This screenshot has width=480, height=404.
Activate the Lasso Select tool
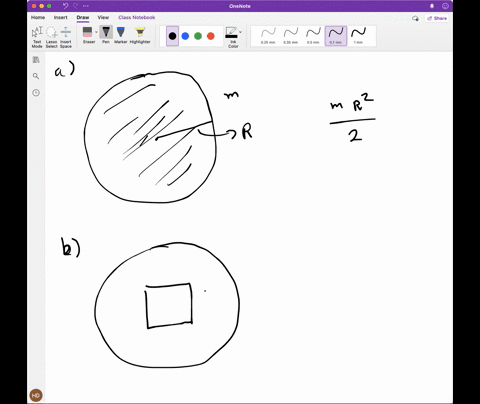[x=51, y=37]
